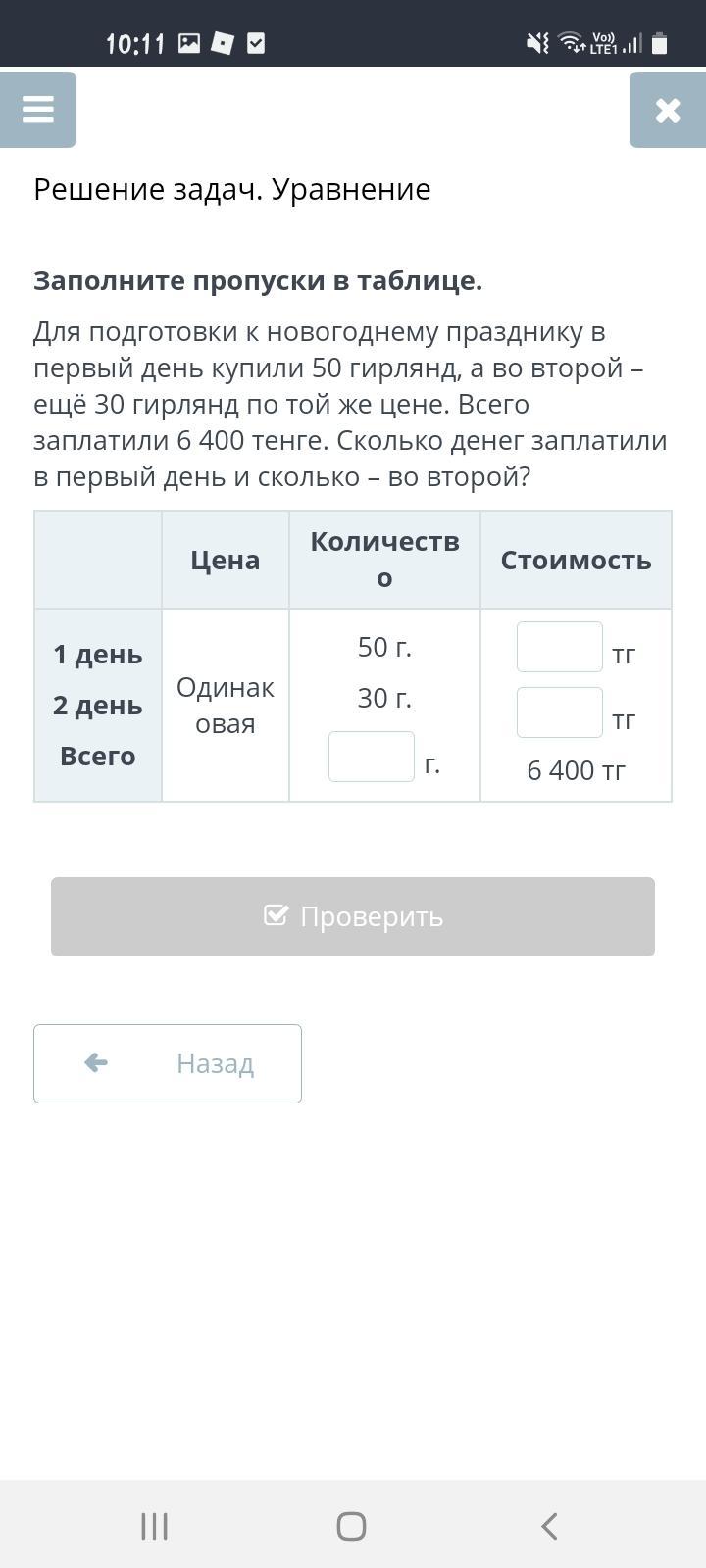Image resolution: width=706 pixels, height=1568 pixels.
Task: Tap the gallery notification icon in status bar
Action: [189, 43]
